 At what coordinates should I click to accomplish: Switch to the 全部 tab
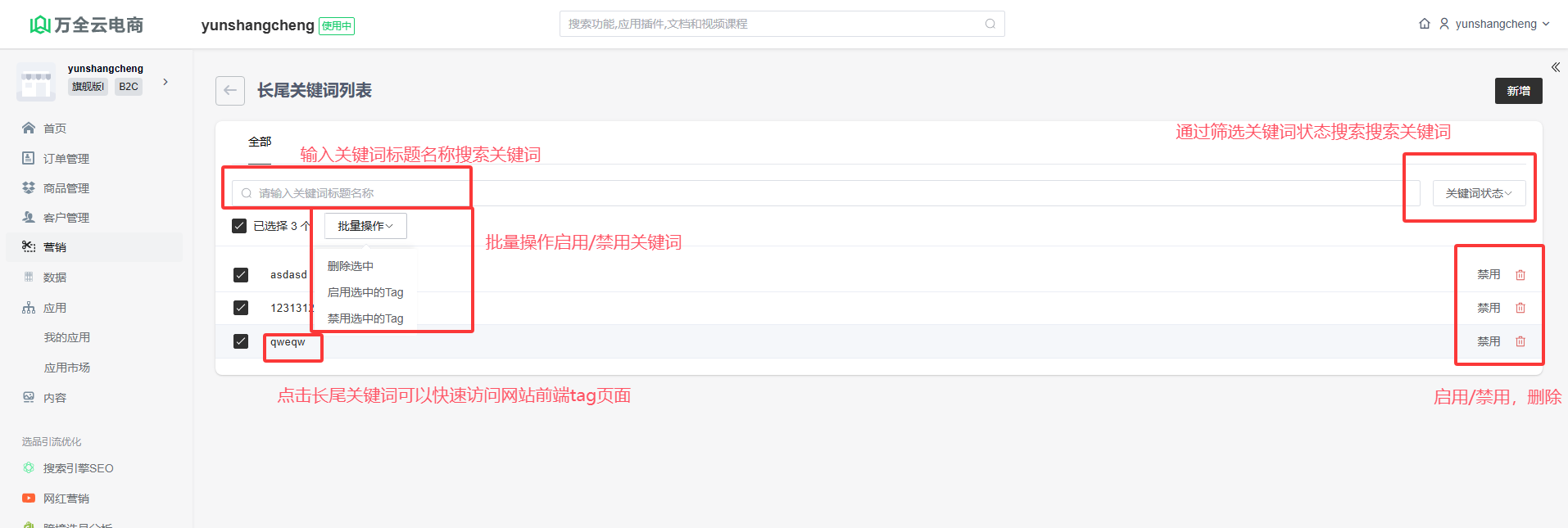[x=260, y=142]
